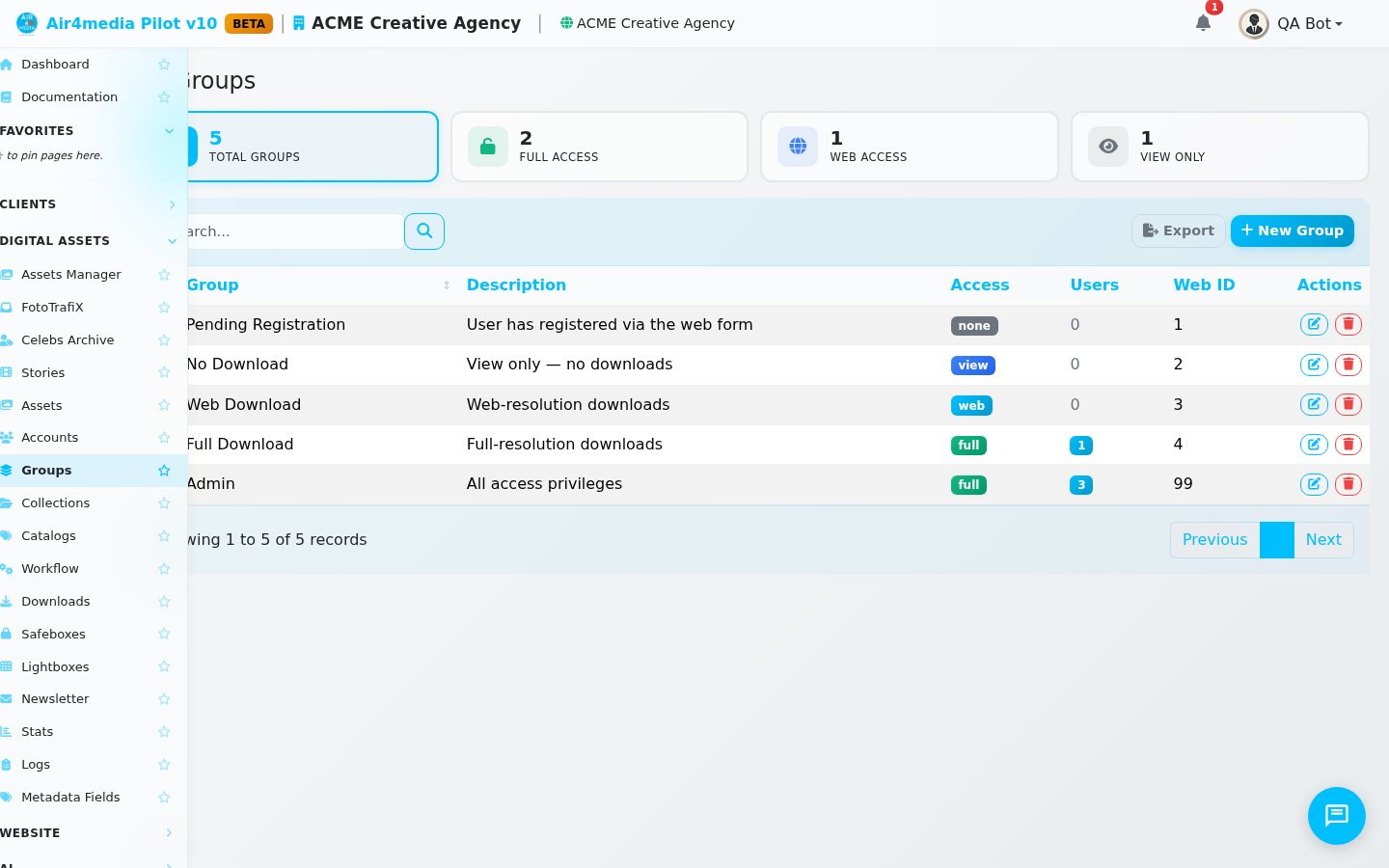This screenshot has height=868, width=1389.
Task: Open the QA Bot user dropdown
Action: [x=1310, y=24]
